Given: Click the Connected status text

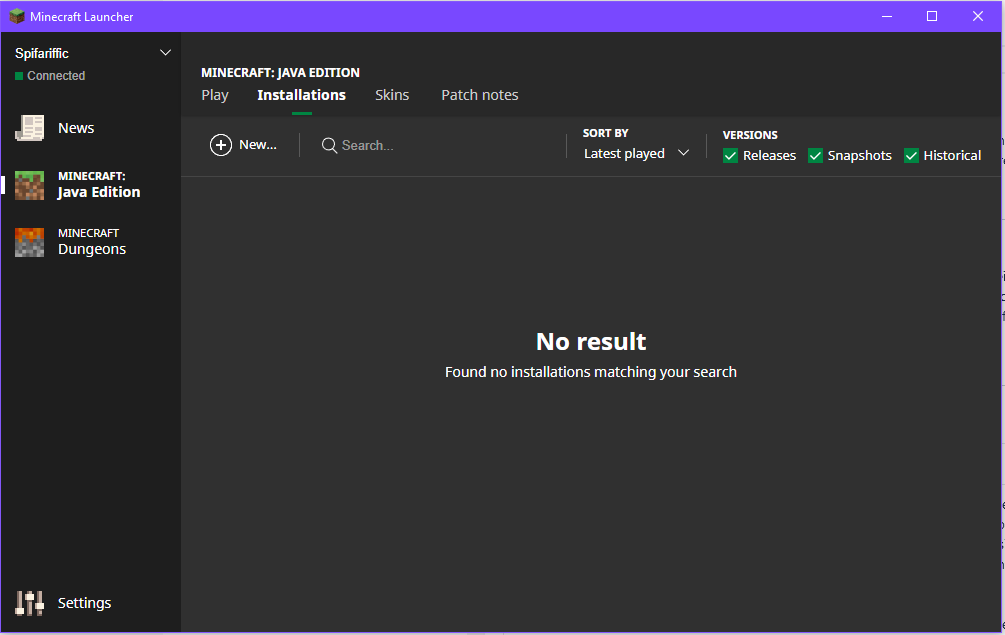Looking at the screenshot, I should pos(56,76).
